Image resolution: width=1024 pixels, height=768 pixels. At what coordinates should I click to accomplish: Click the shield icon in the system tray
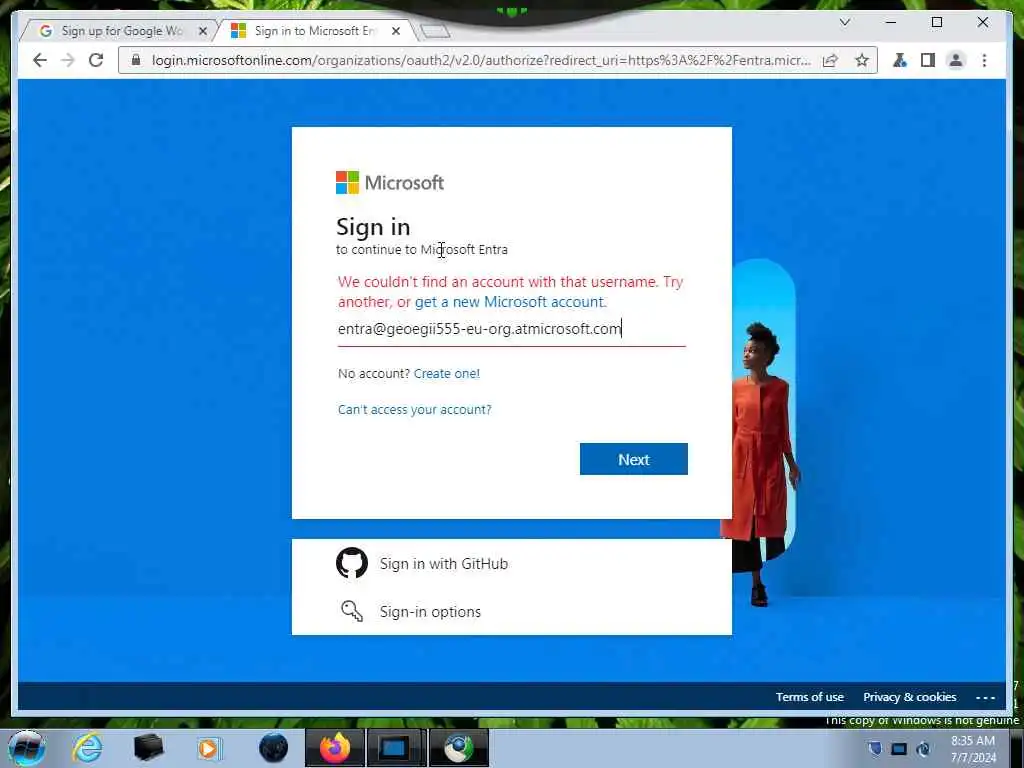tap(875, 748)
